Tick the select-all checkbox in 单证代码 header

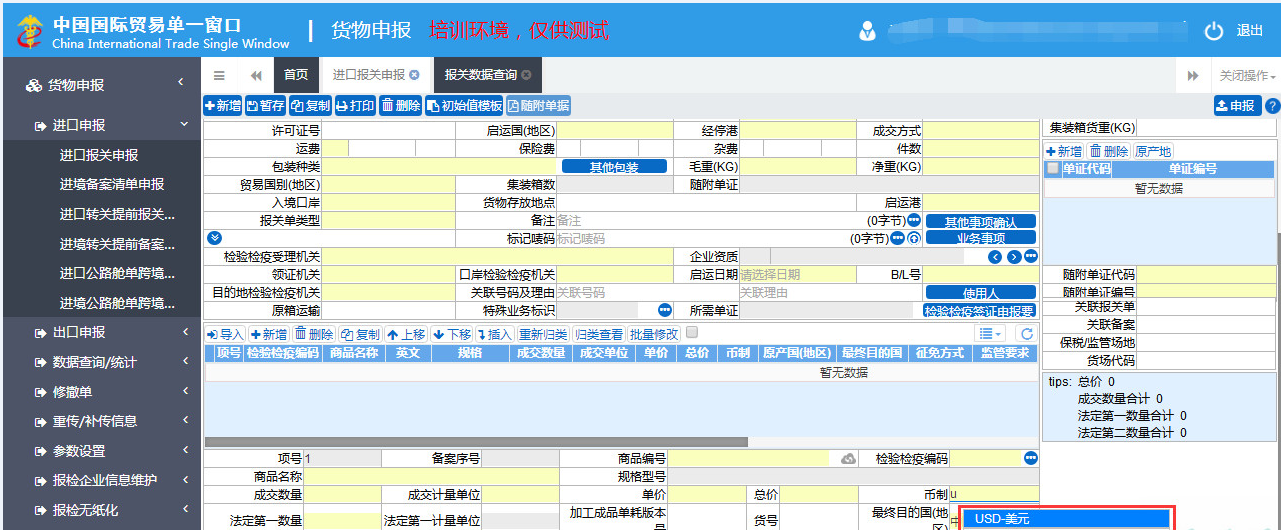[x=1052, y=169]
